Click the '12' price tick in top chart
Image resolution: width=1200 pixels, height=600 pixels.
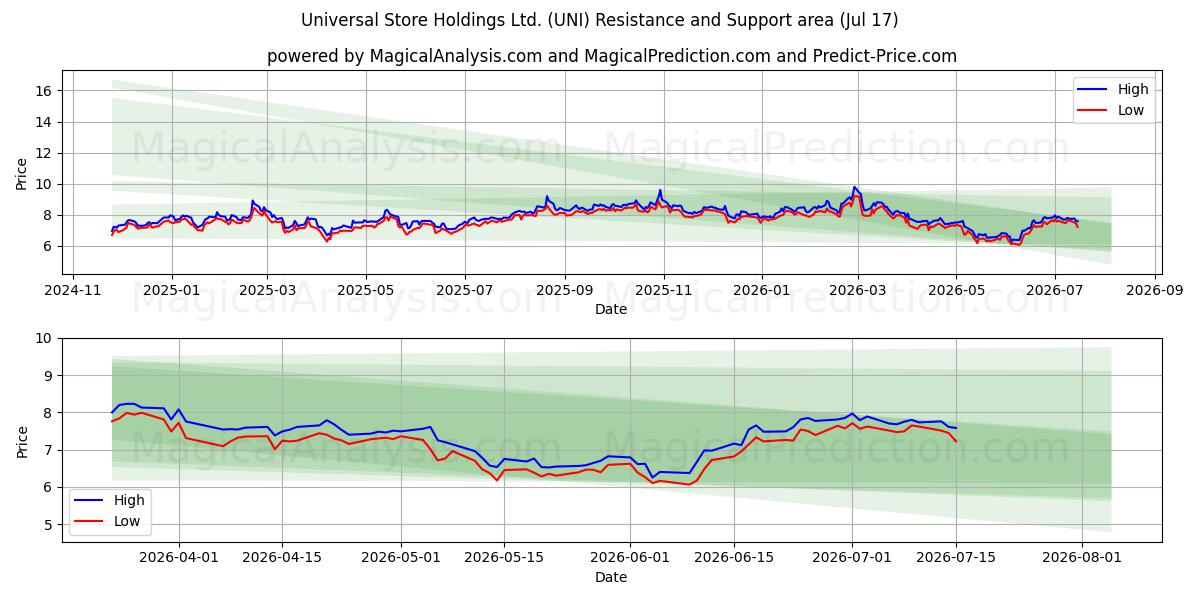point(45,153)
